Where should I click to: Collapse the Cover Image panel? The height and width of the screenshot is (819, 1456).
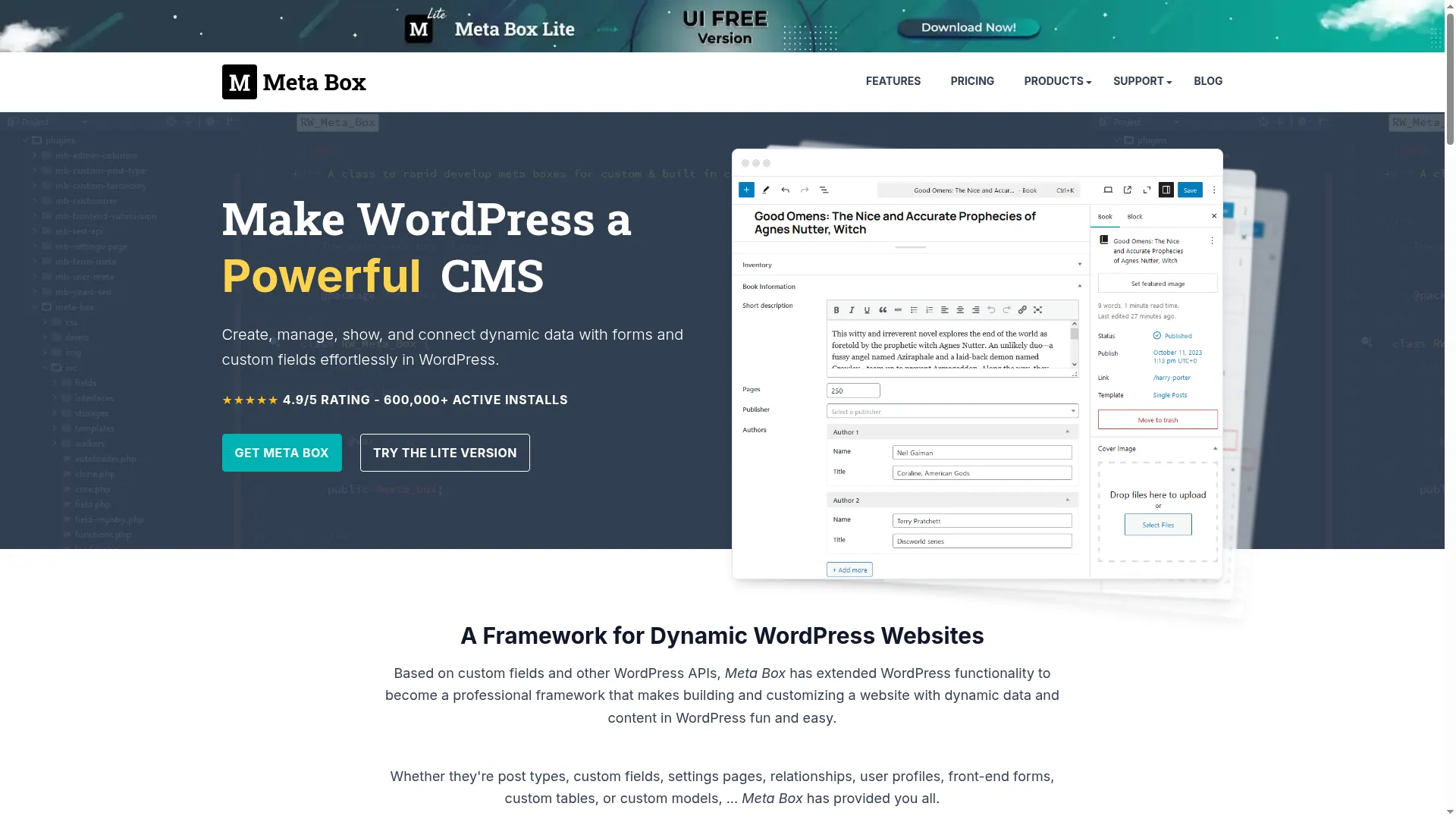pyautogui.click(x=1215, y=449)
